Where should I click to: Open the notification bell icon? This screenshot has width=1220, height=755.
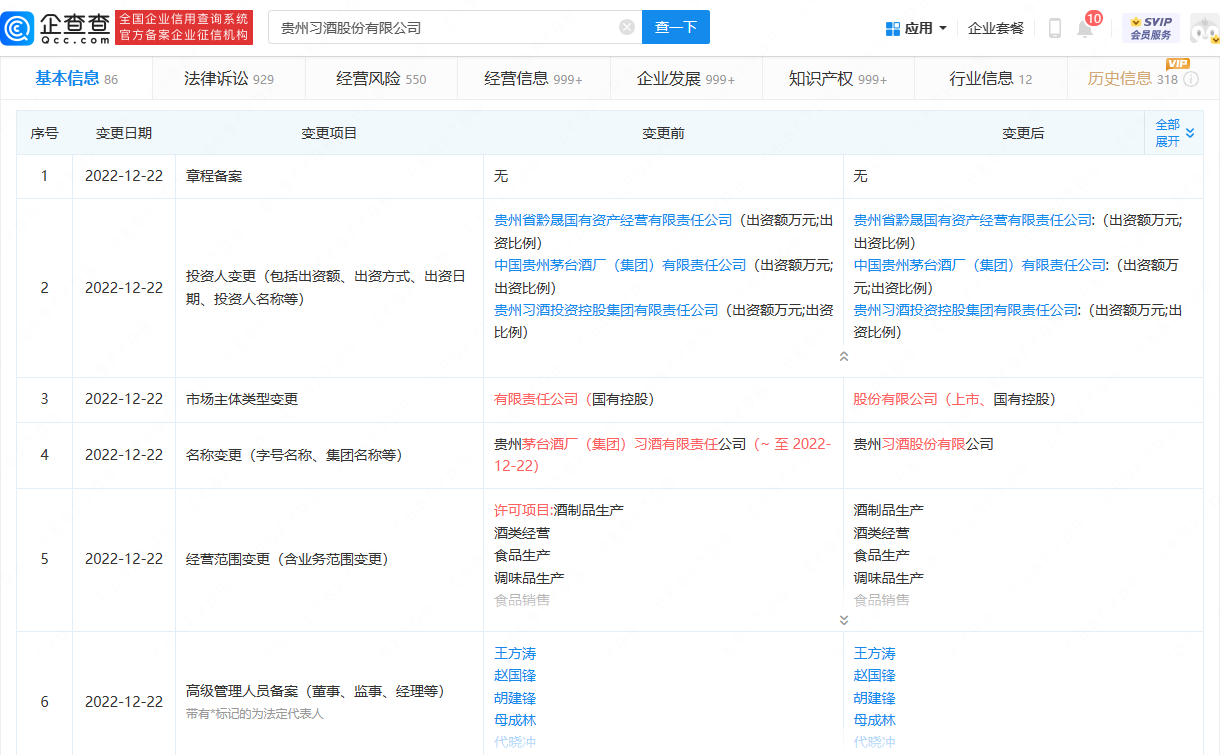click(1084, 28)
